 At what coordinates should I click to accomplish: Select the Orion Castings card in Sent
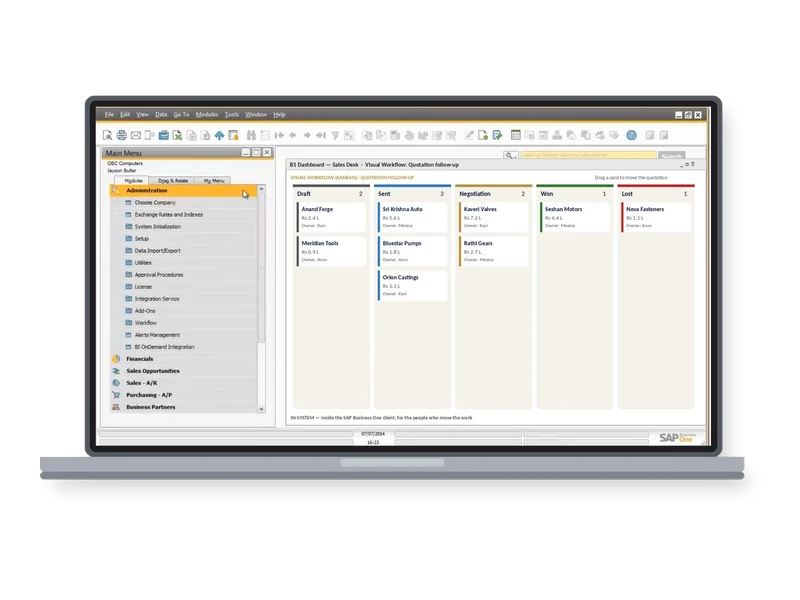(413, 285)
